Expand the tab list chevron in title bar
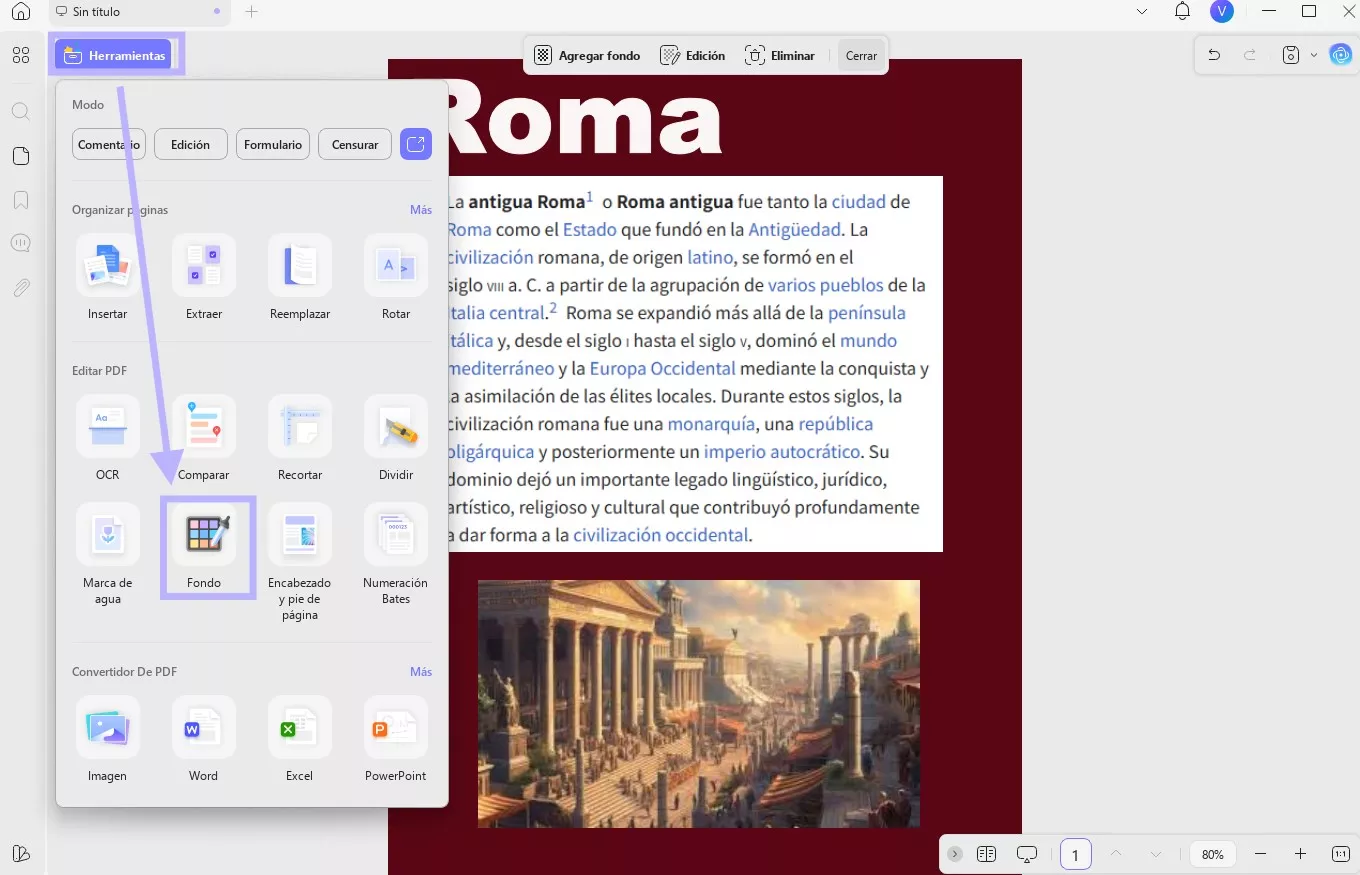The width and height of the screenshot is (1360, 875). point(1142,12)
